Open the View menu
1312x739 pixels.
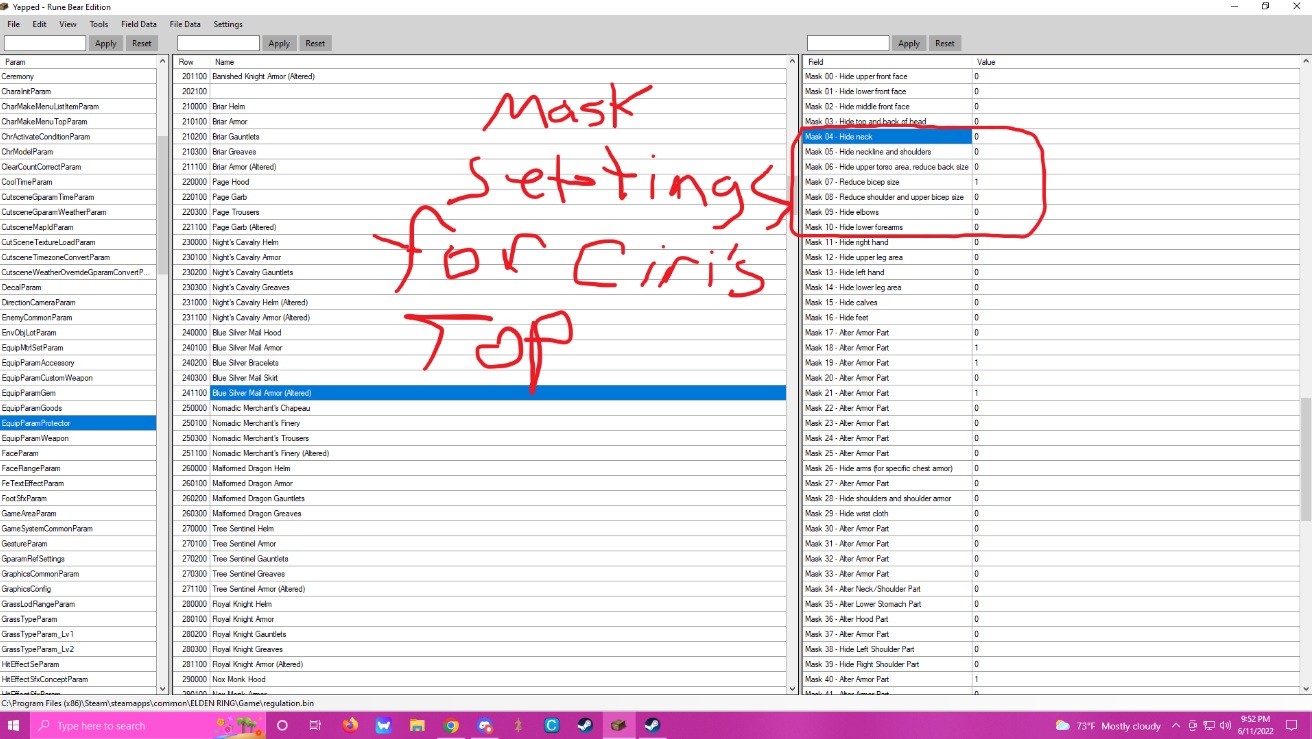[68, 24]
